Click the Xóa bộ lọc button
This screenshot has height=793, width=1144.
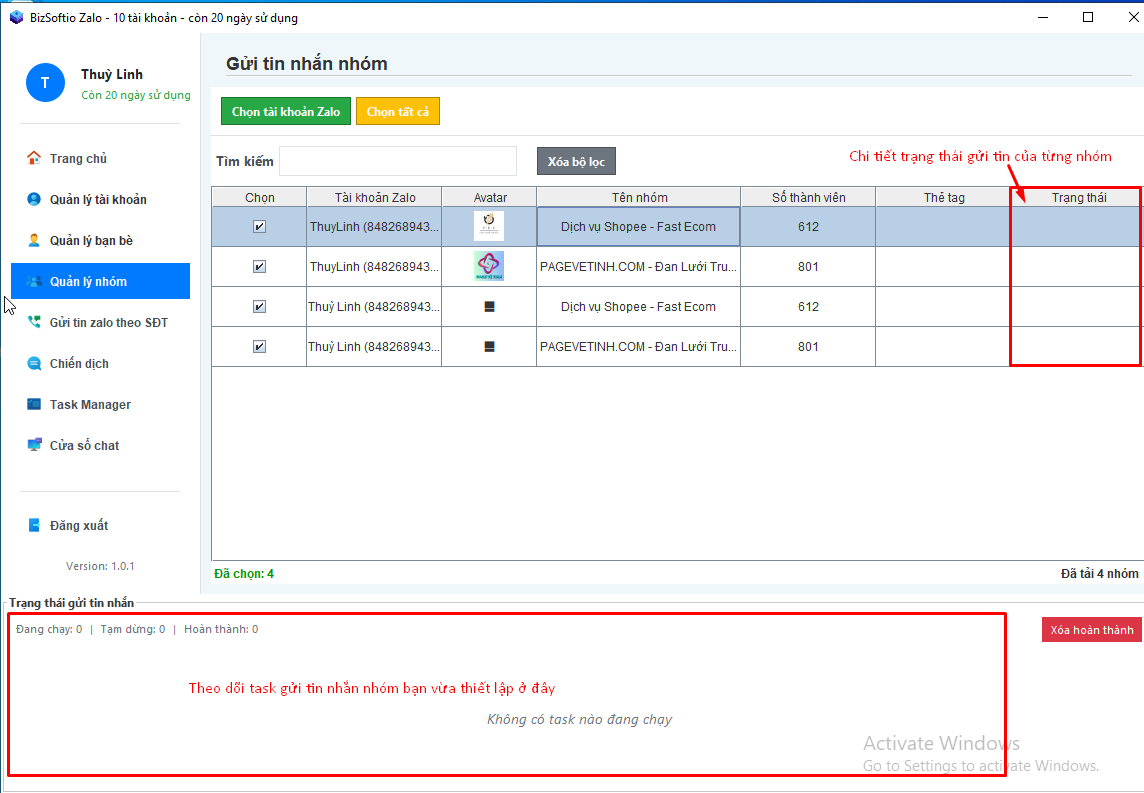pyautogui.click(x=576, y=162)
